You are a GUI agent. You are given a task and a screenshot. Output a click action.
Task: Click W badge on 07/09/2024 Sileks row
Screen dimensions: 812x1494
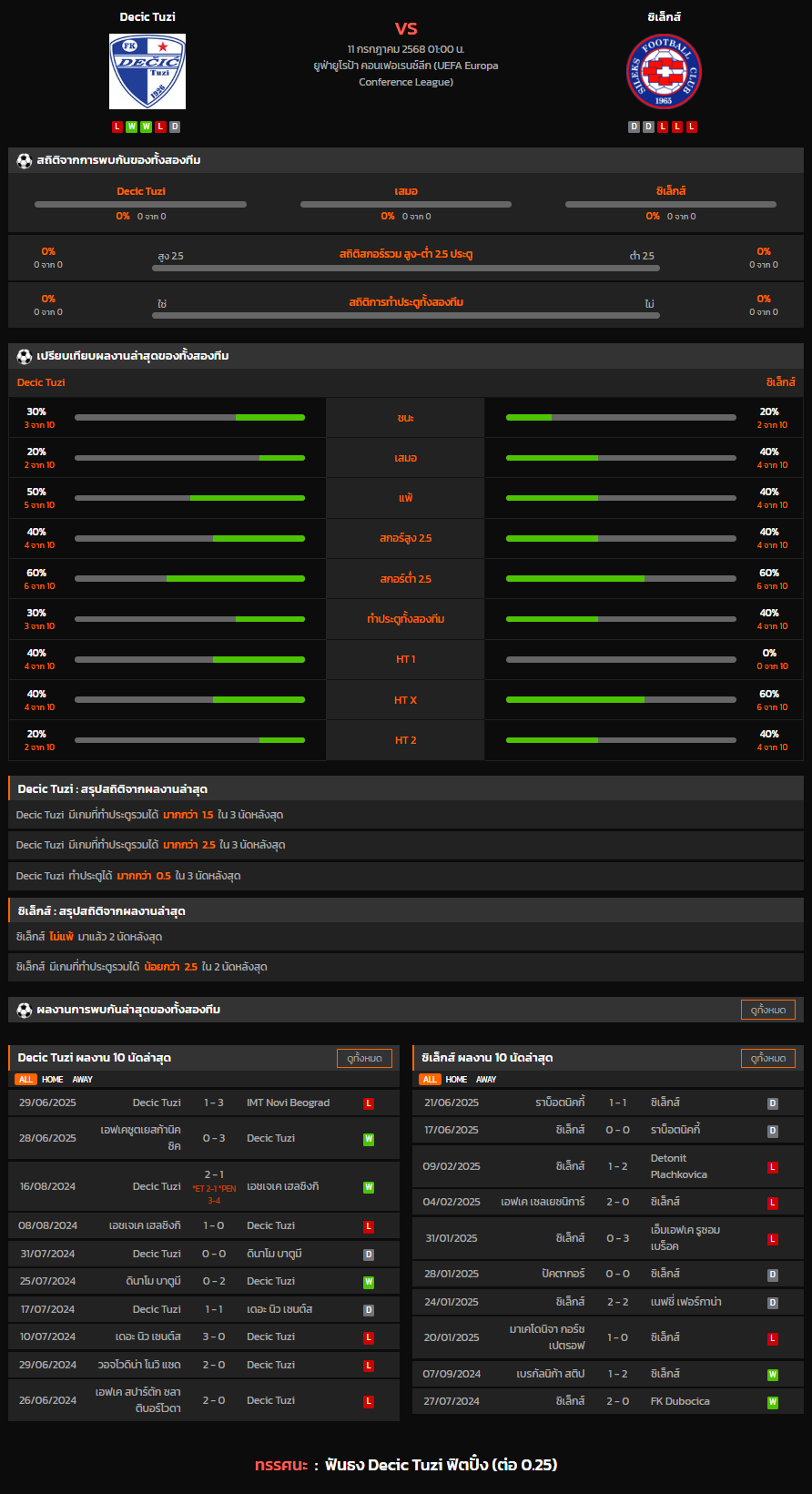click(773, 1375)
